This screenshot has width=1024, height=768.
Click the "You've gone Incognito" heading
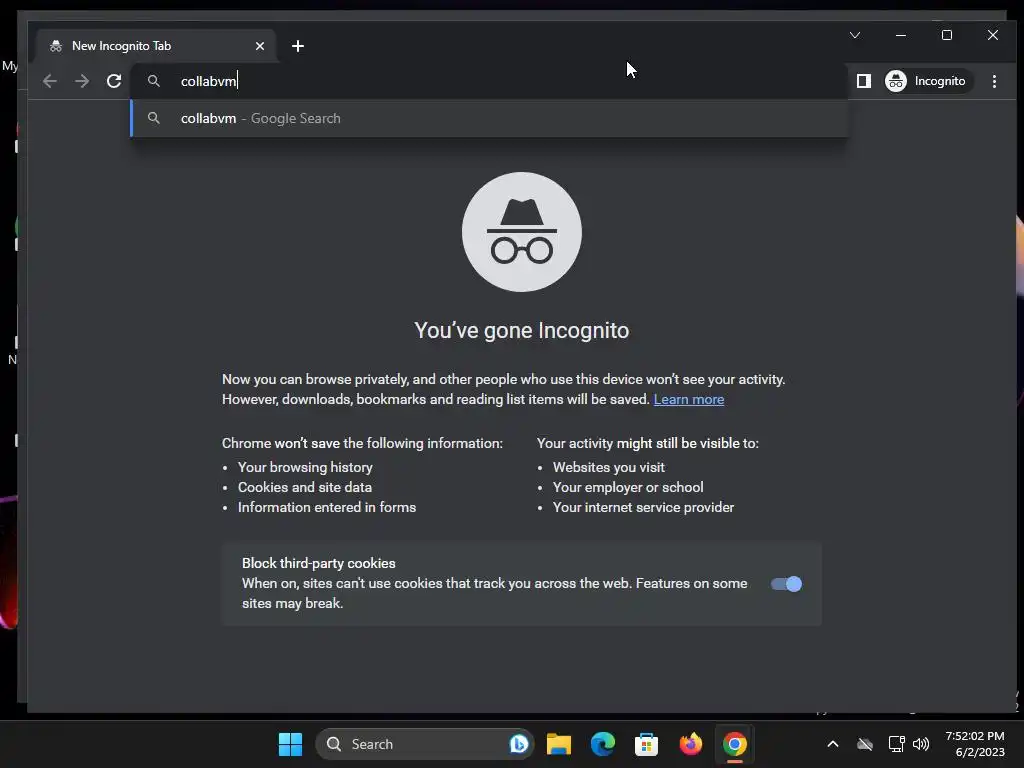[x=522, y=330]
